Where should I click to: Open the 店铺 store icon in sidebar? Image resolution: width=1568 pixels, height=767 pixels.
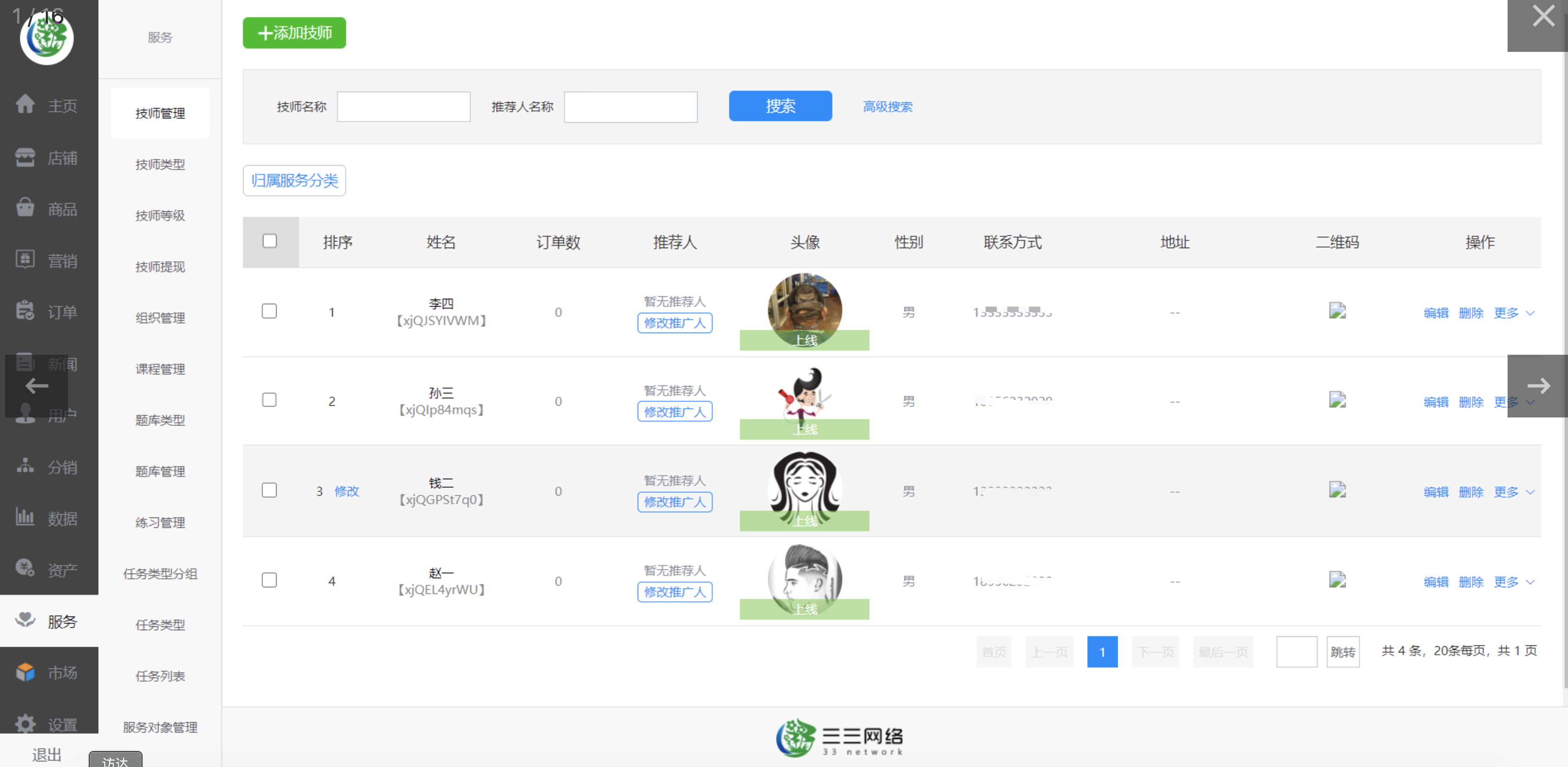[25, 157]
